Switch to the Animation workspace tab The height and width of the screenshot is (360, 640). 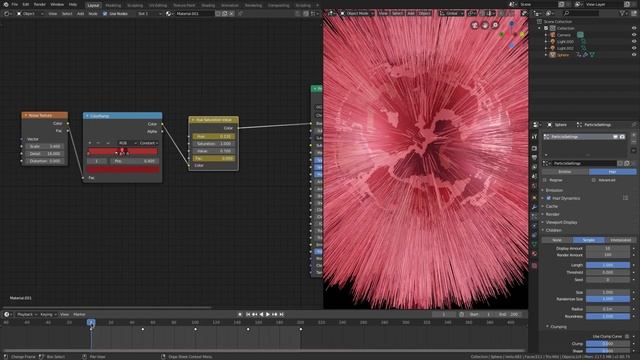click(229, 5)
